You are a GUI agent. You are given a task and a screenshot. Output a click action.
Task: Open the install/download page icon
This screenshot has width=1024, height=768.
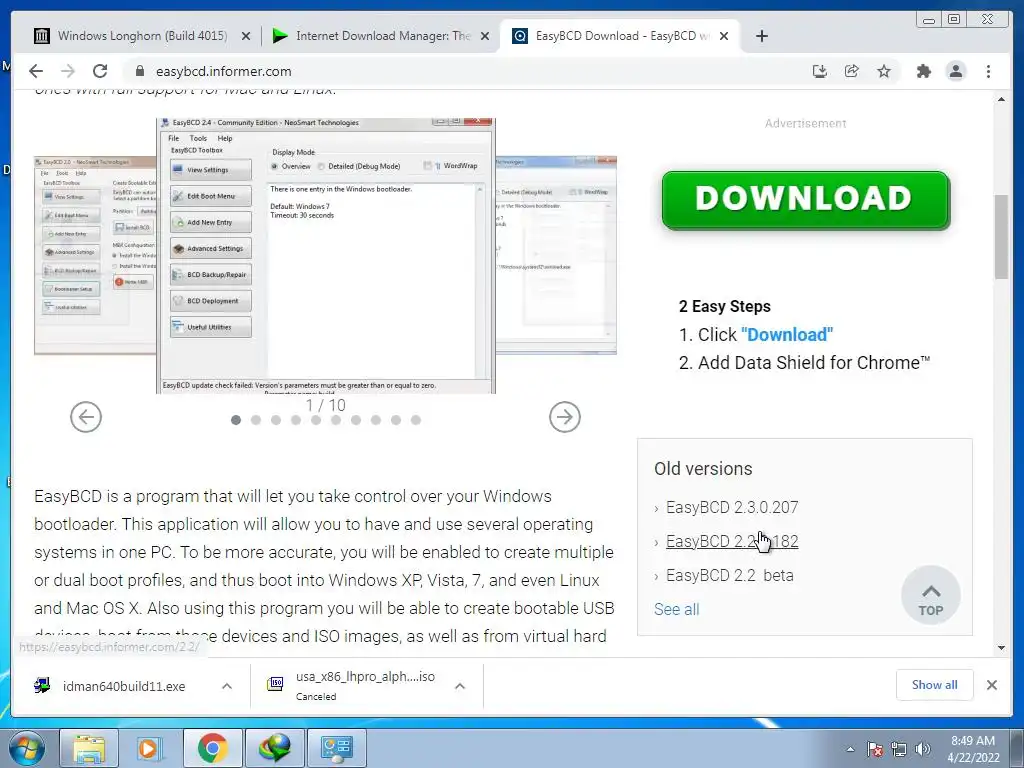(x=820, y=71)
